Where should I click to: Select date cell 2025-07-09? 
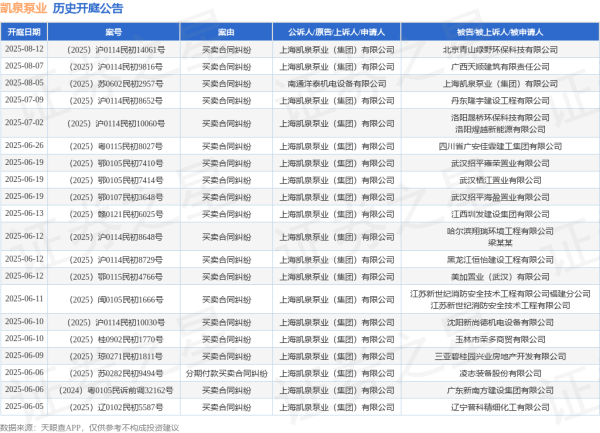(x=24, y=100)
